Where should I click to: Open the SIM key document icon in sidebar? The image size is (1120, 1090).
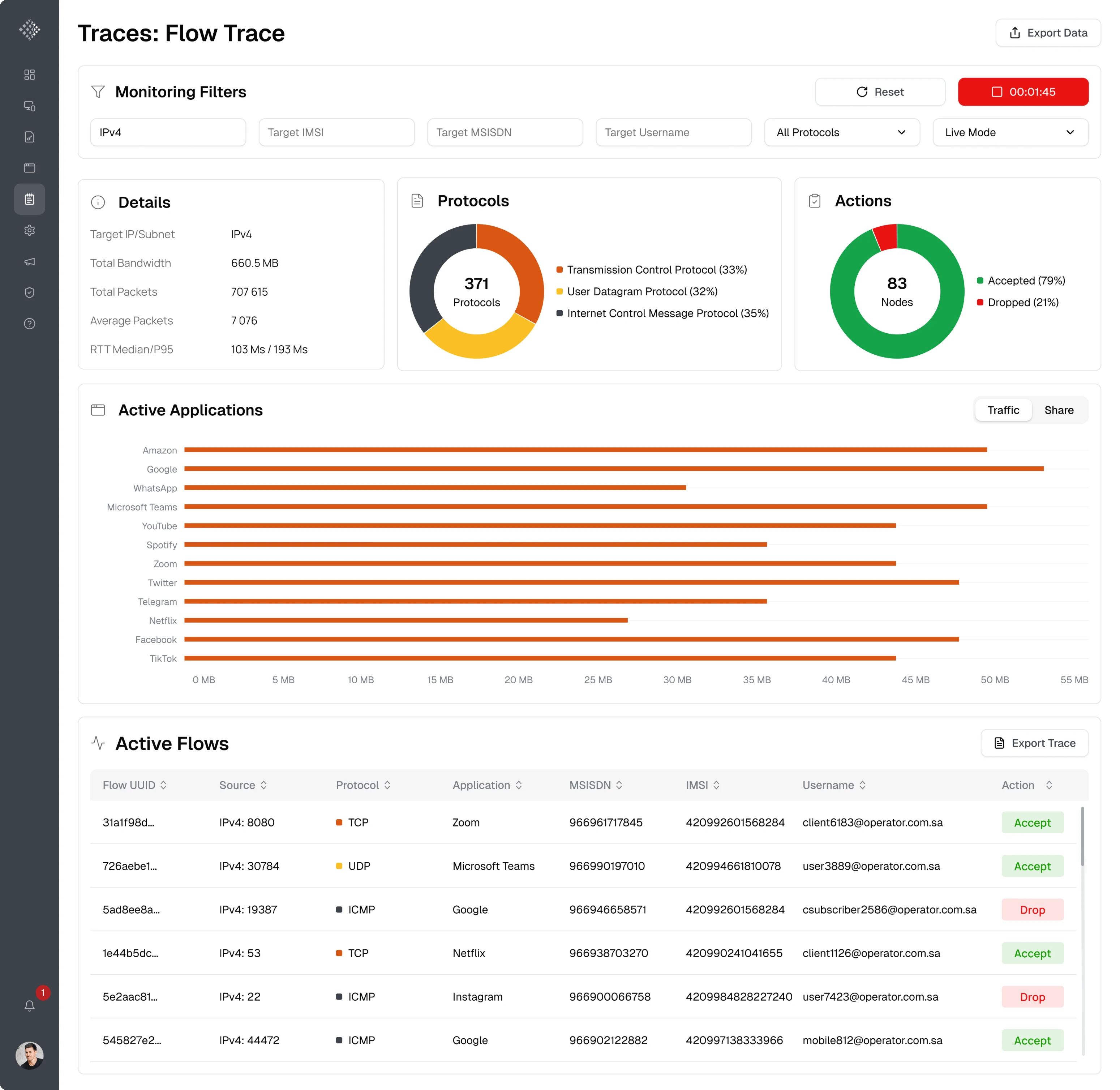click(29, 137)
